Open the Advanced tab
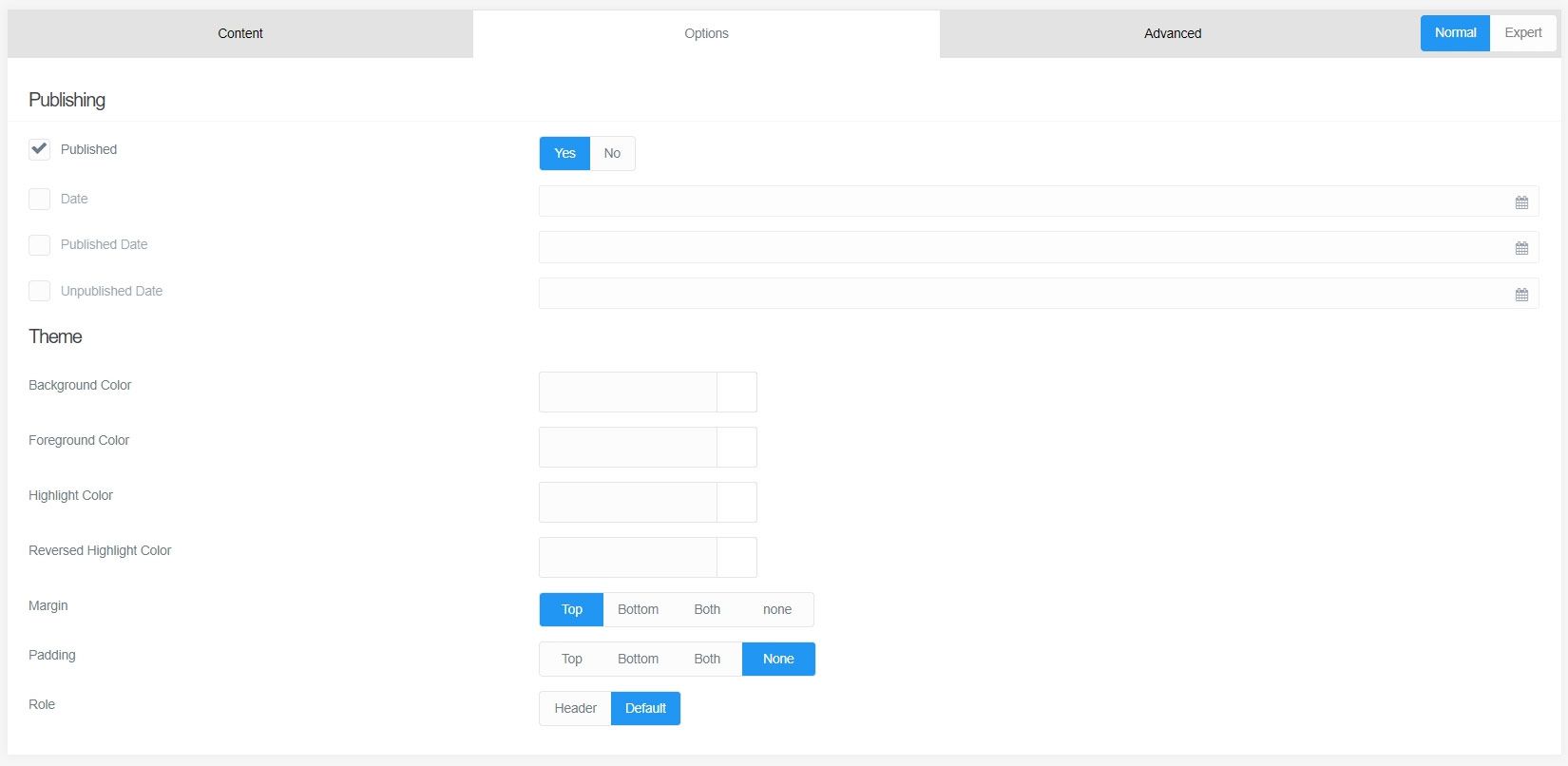Image resolution: width=1568 pixels, height=766 pixels. pyautogui.click(x=1172, y=33)
